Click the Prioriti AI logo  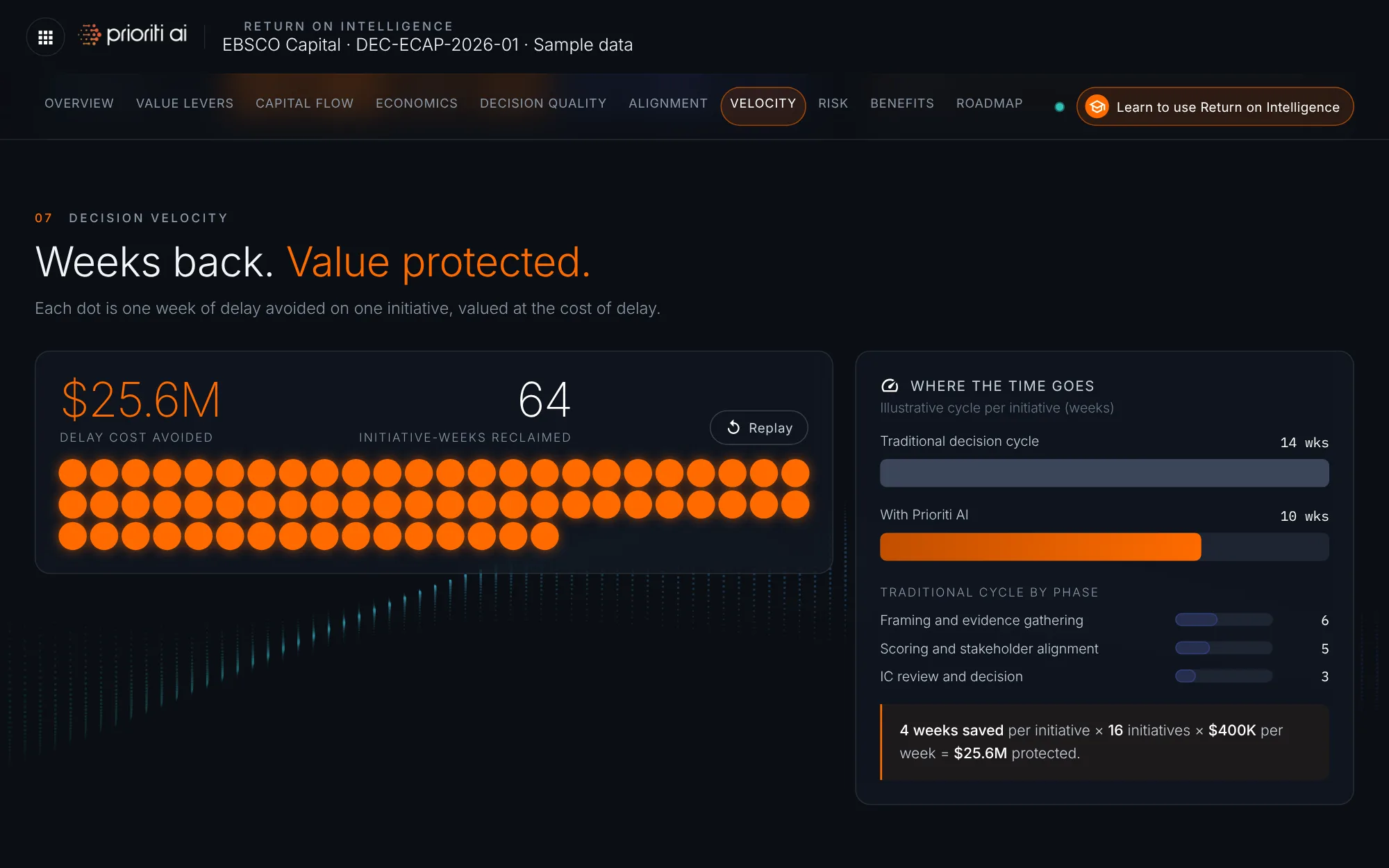coord(133,34)
